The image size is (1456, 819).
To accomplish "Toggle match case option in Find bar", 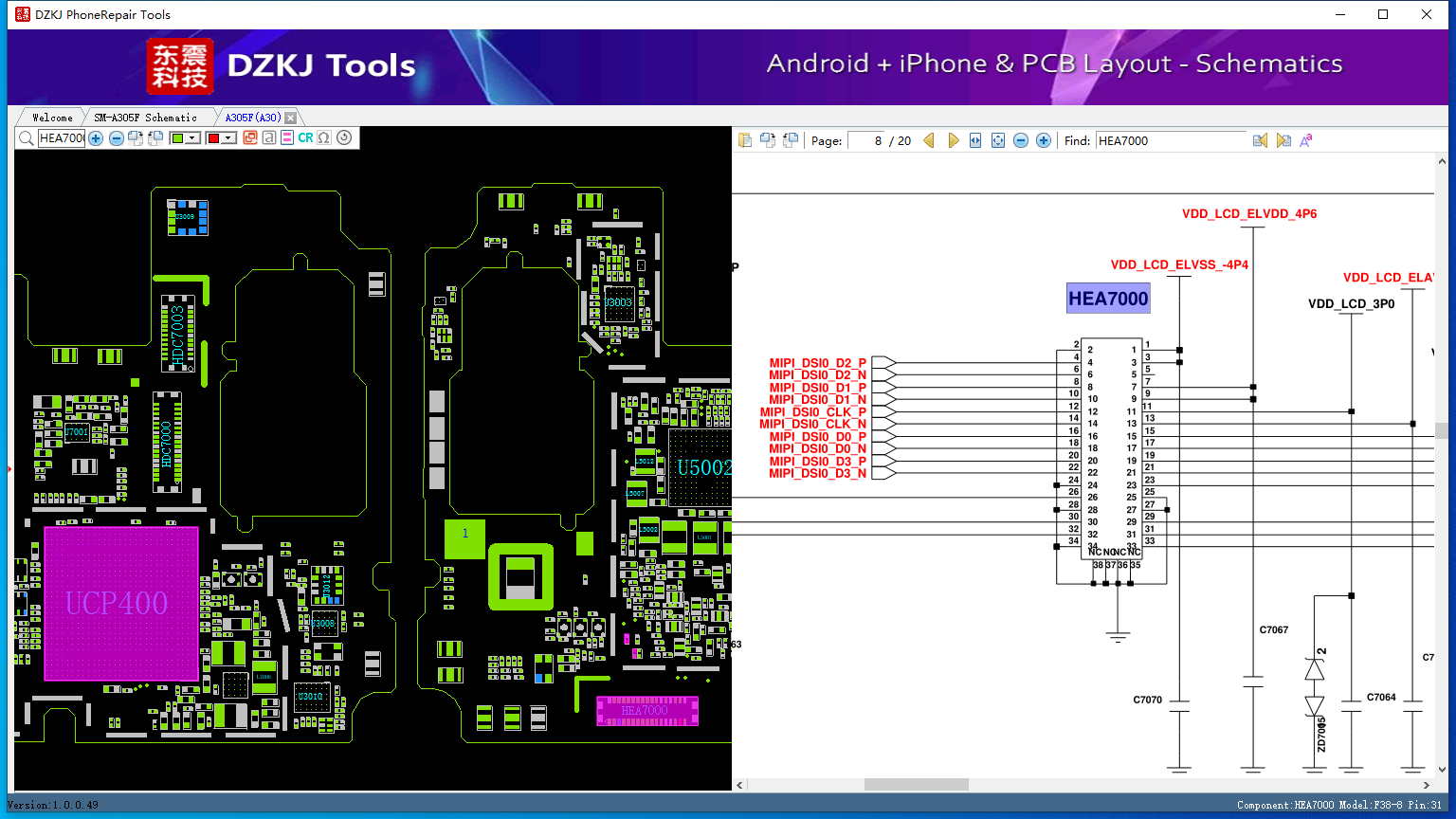I will [1306, 140].
